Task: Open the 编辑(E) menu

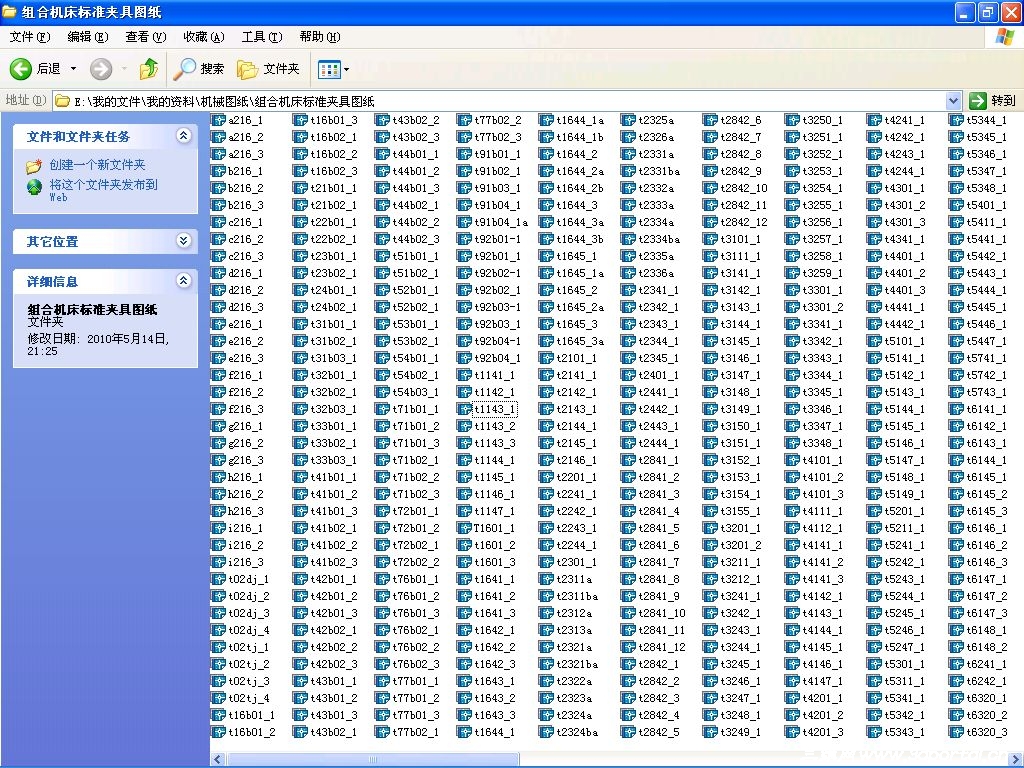Action: click(x=88, y=37)
